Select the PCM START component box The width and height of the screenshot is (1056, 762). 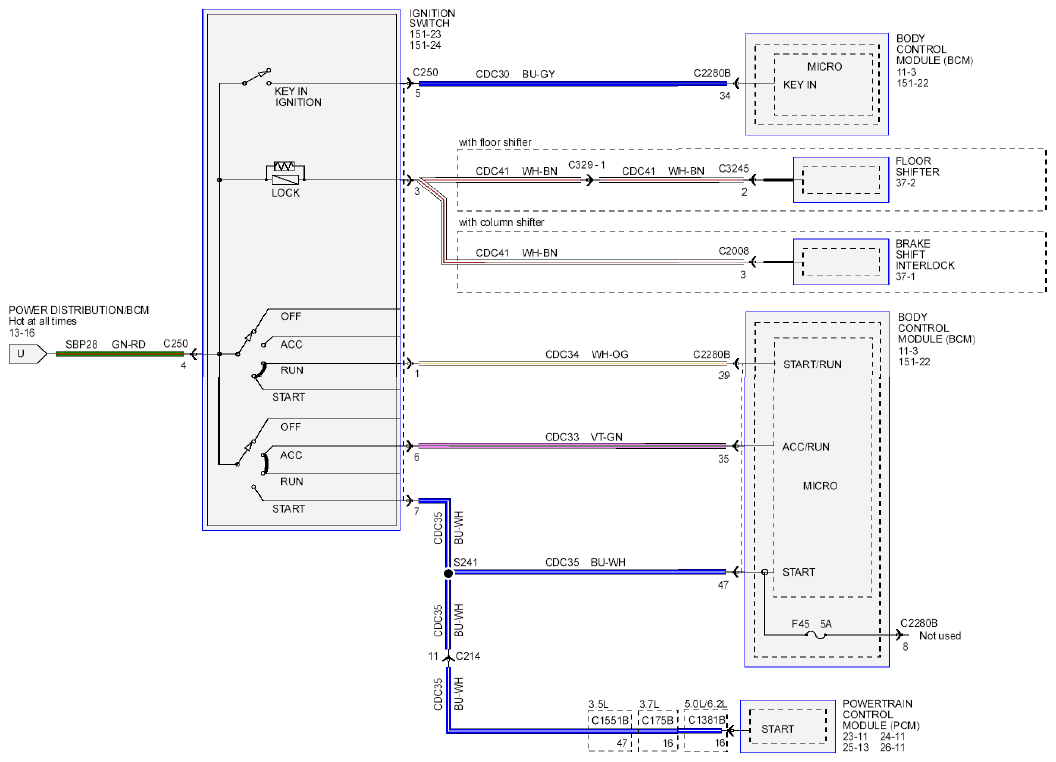click(x=787, y=726)
